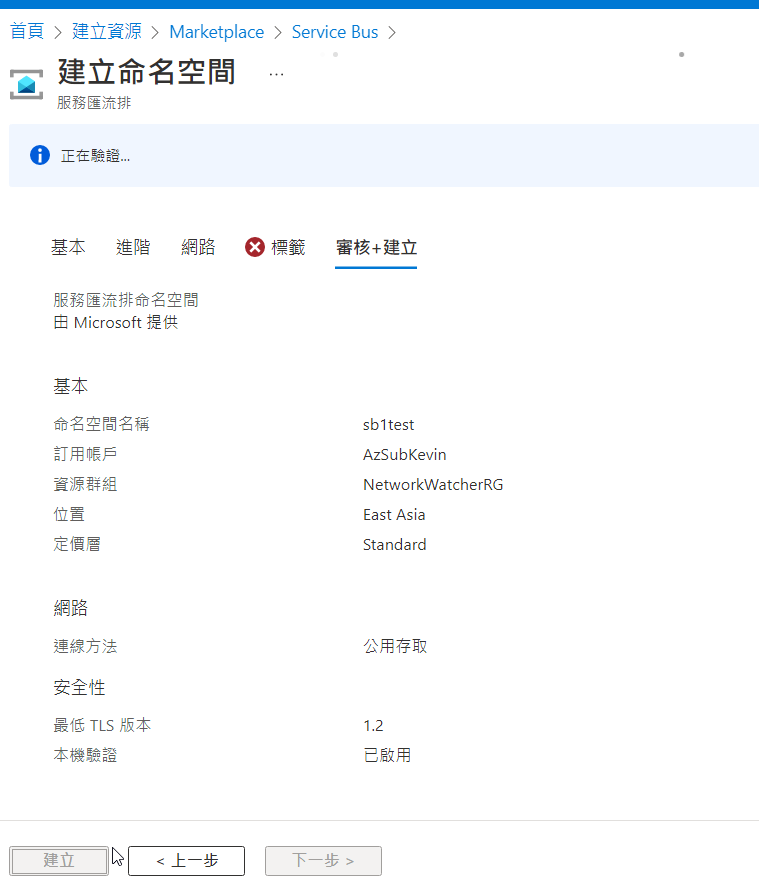Click the 資源群組 label

point(85,484)
